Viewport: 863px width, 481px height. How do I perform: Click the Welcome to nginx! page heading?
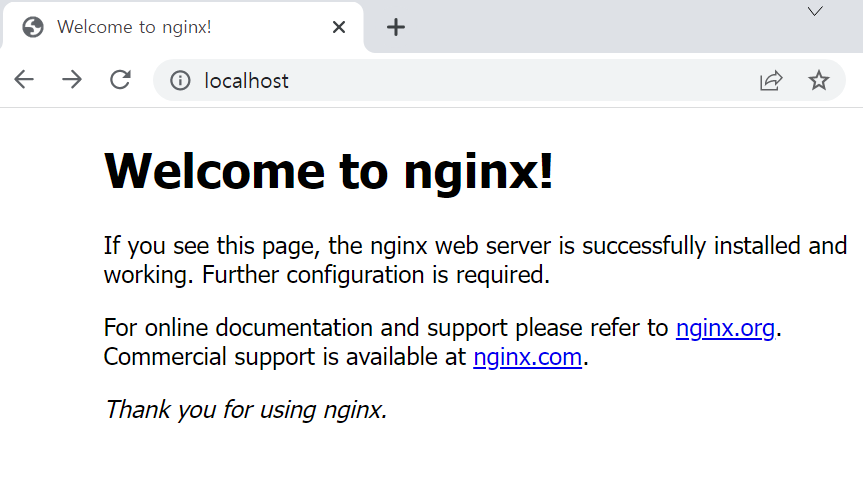329,171
